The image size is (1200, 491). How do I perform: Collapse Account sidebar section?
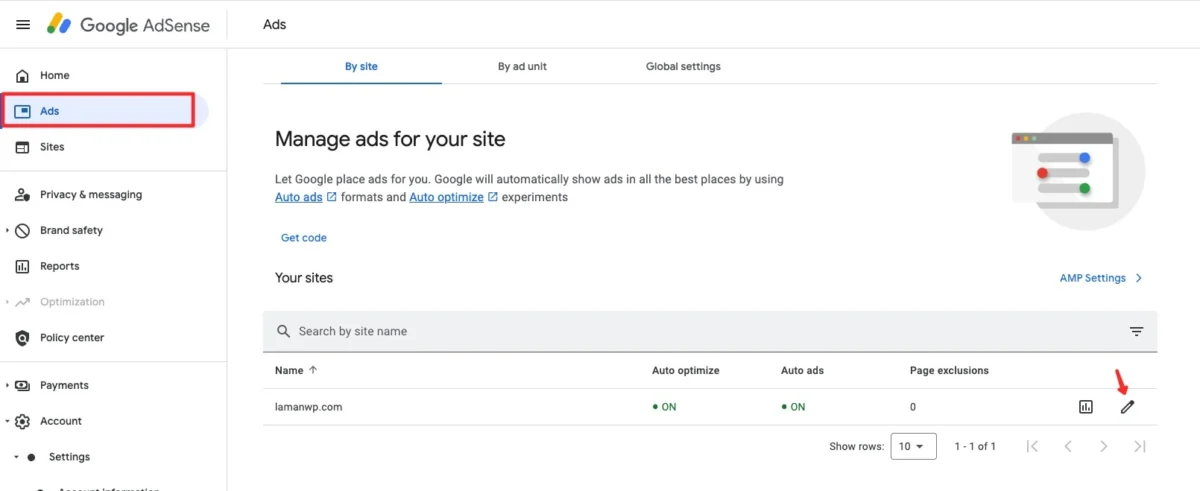point(7,422)
